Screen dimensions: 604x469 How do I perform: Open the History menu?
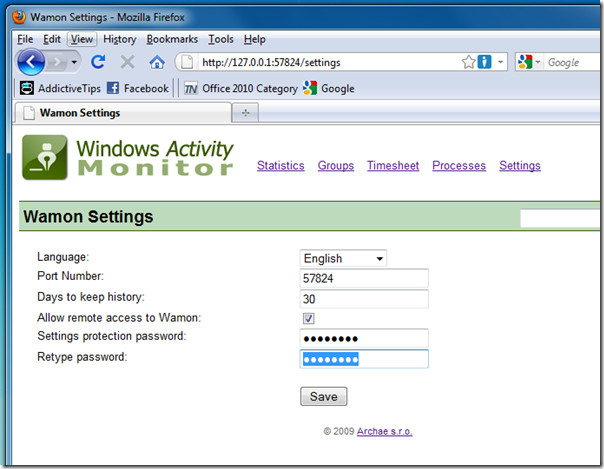[x=119, y=39]
